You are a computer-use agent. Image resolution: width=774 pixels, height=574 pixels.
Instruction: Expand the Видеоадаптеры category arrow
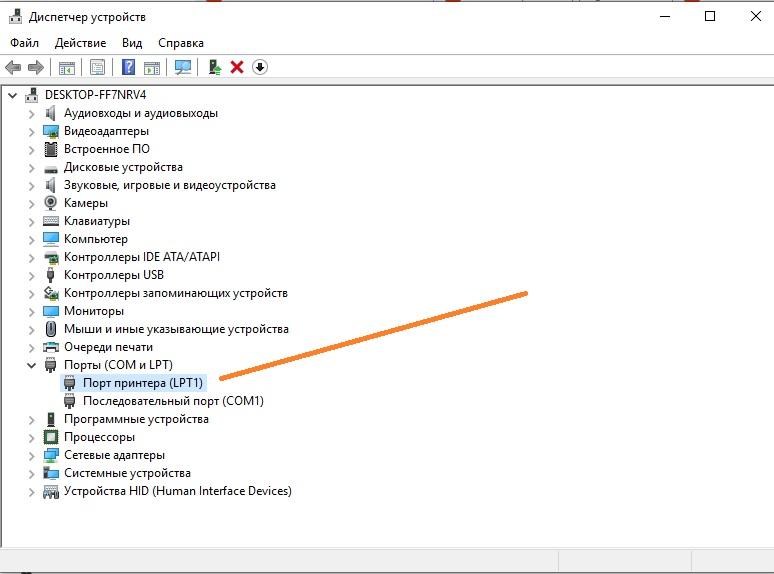pyautogui.click(x=32, y=131)
